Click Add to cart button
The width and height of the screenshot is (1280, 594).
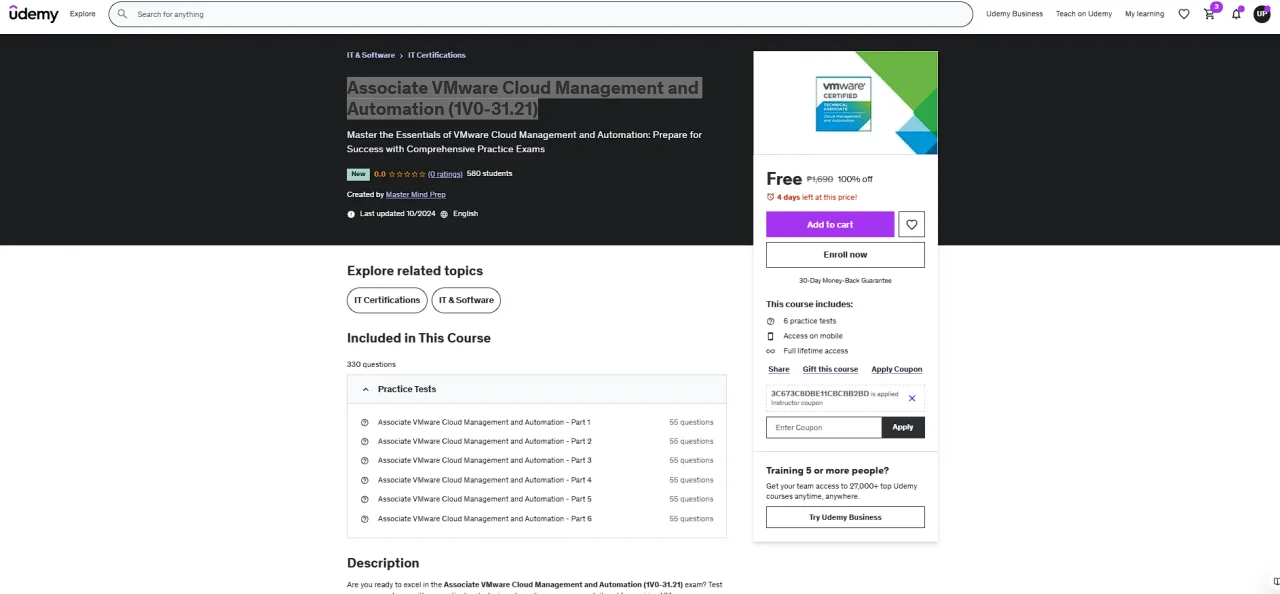click(830, 225)
